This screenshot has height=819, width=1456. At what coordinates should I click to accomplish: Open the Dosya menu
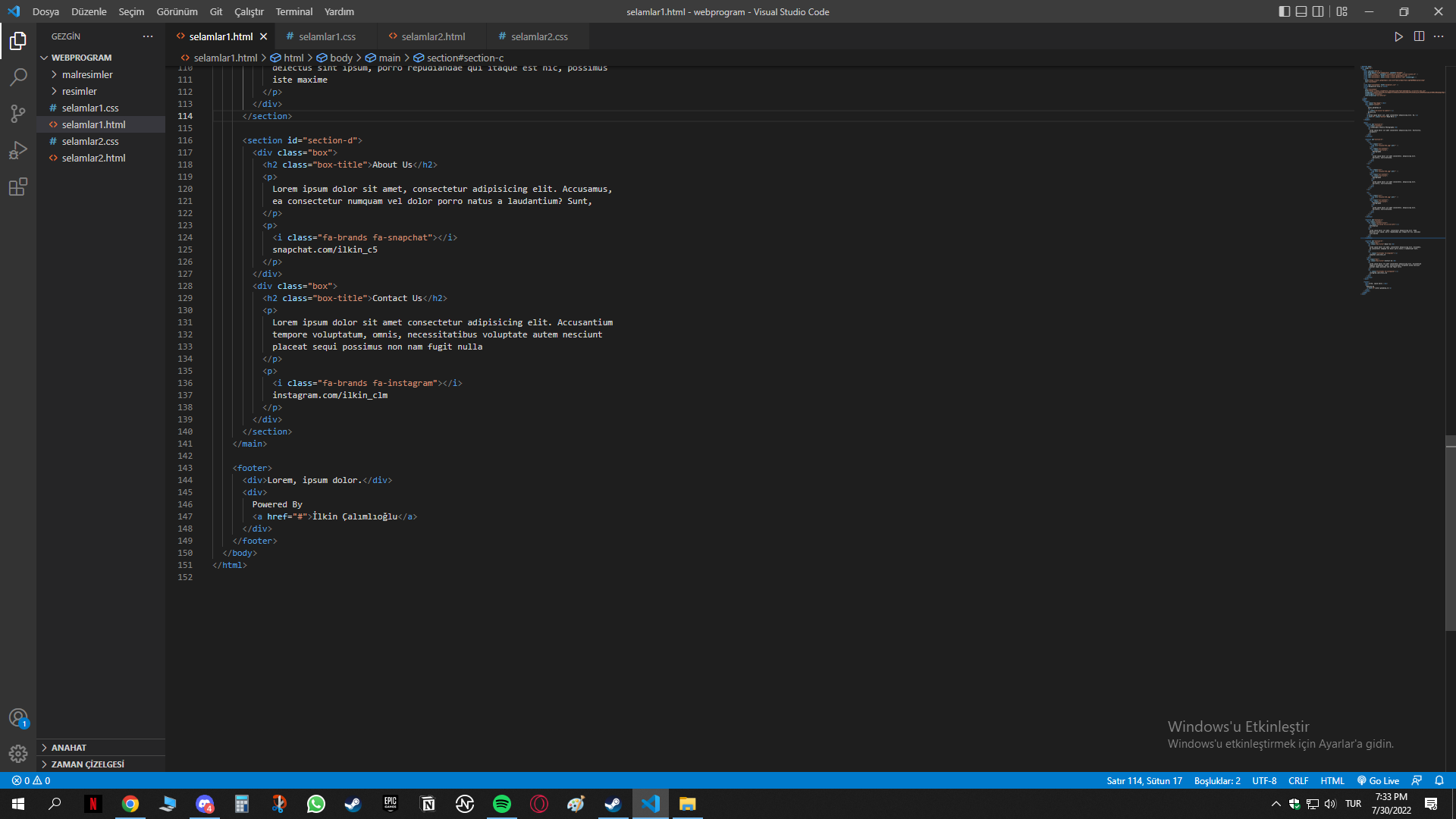[45, 11]
